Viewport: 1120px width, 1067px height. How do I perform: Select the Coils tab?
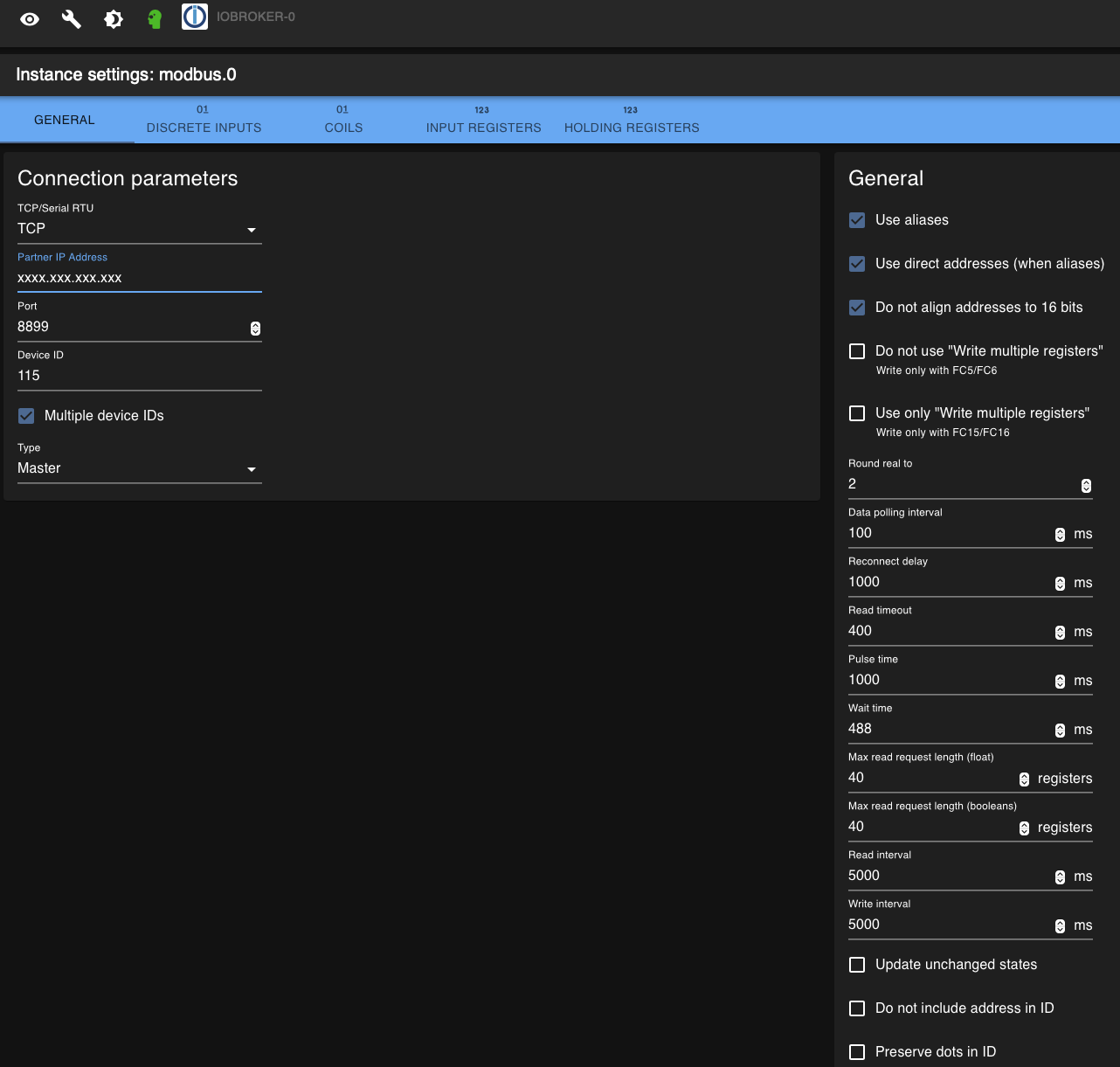[343, 120]
